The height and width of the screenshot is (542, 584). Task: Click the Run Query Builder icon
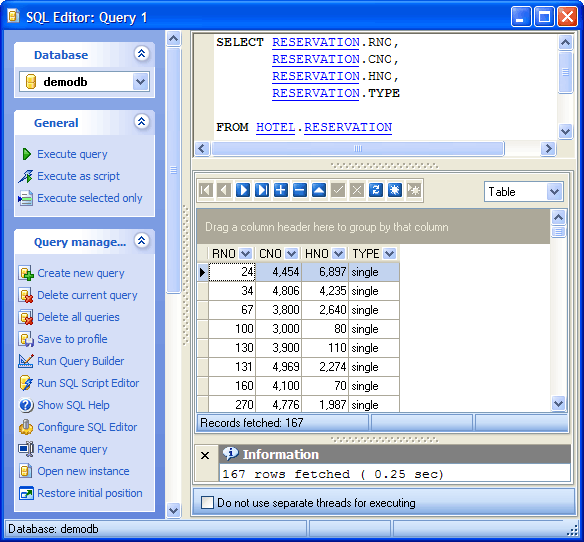tap(26, 361)
